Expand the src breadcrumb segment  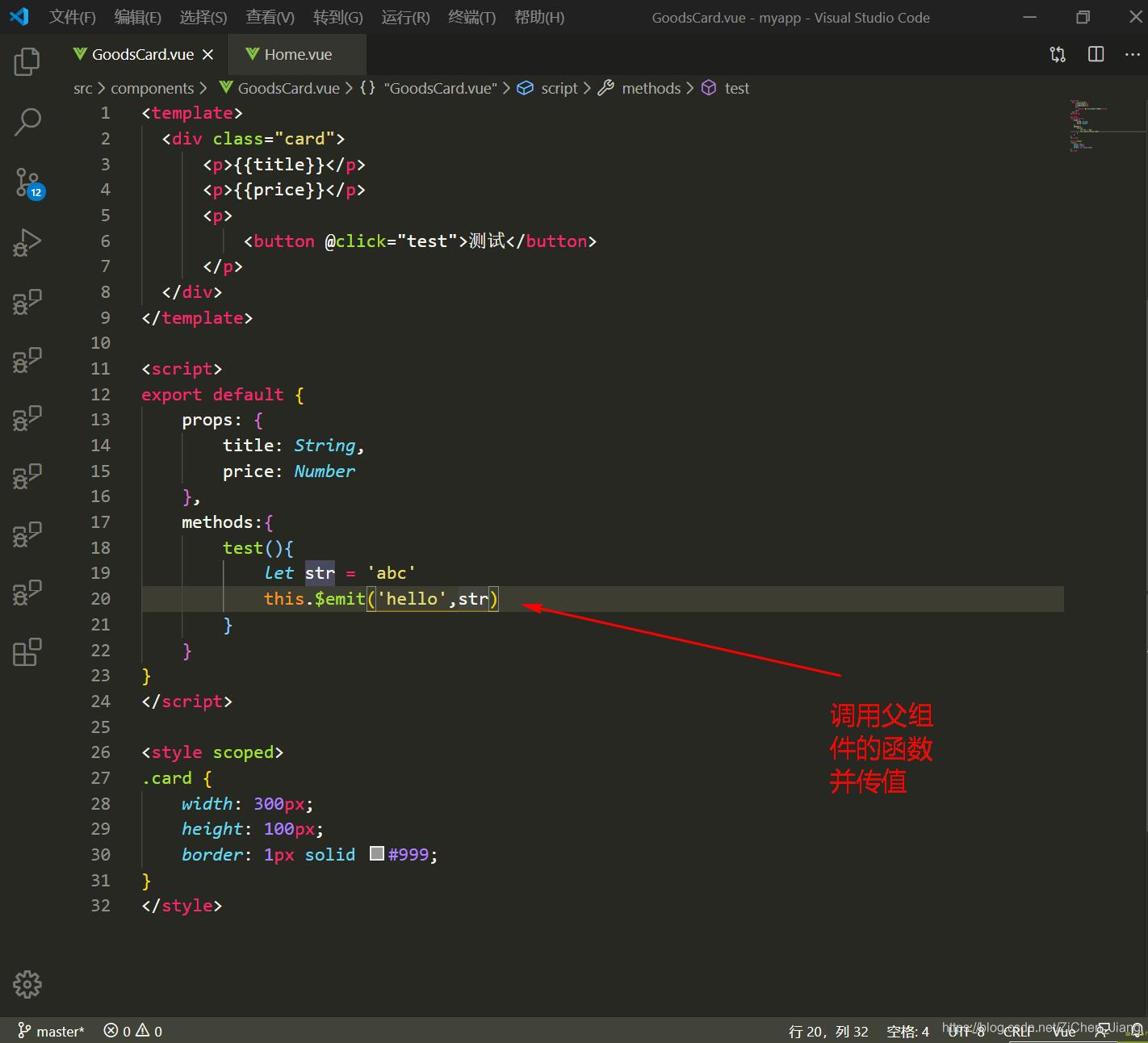point(82,88)
